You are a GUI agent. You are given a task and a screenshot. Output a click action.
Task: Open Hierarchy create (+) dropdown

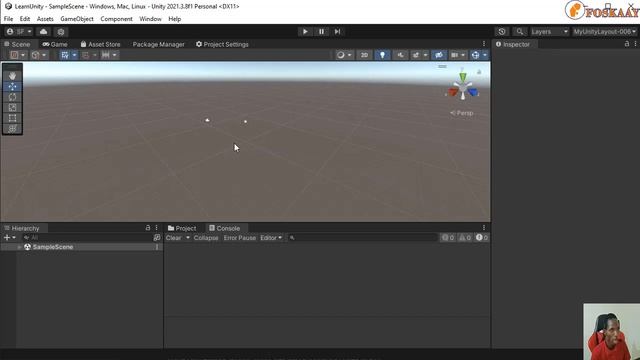(9, 238)
